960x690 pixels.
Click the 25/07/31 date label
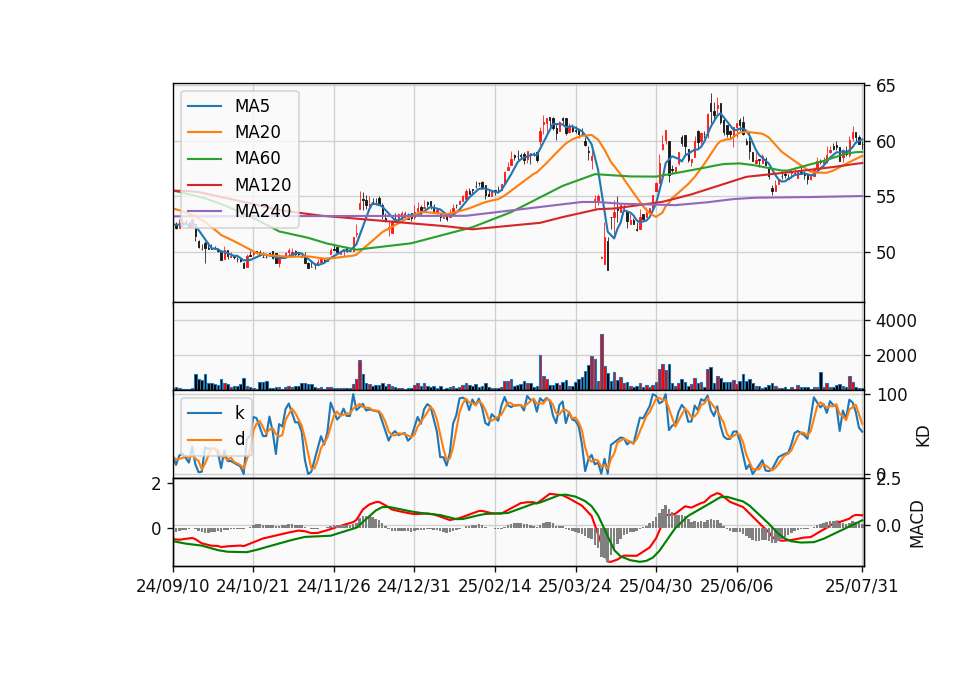click(861, 587)
